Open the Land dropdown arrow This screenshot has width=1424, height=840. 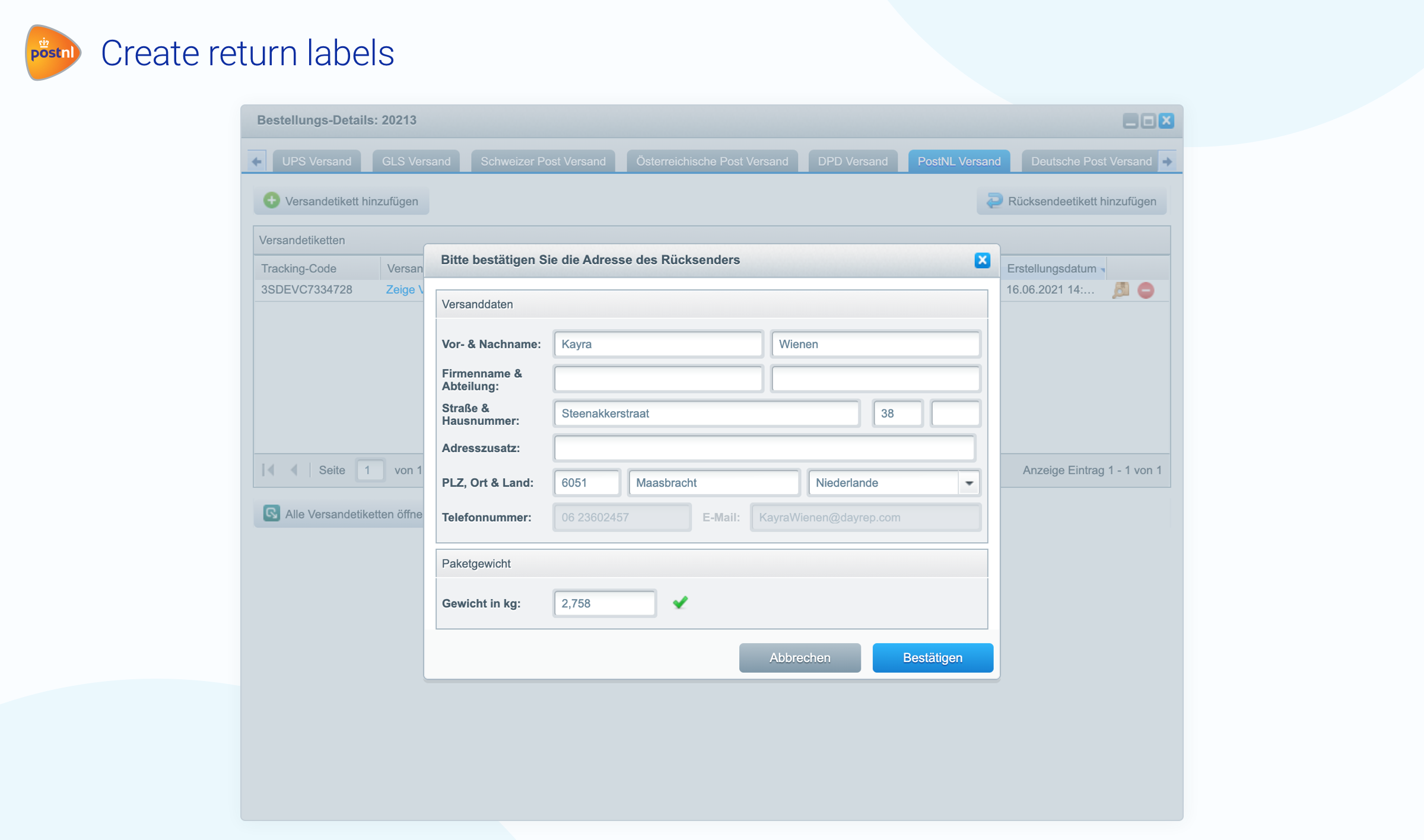pos(969,483)
